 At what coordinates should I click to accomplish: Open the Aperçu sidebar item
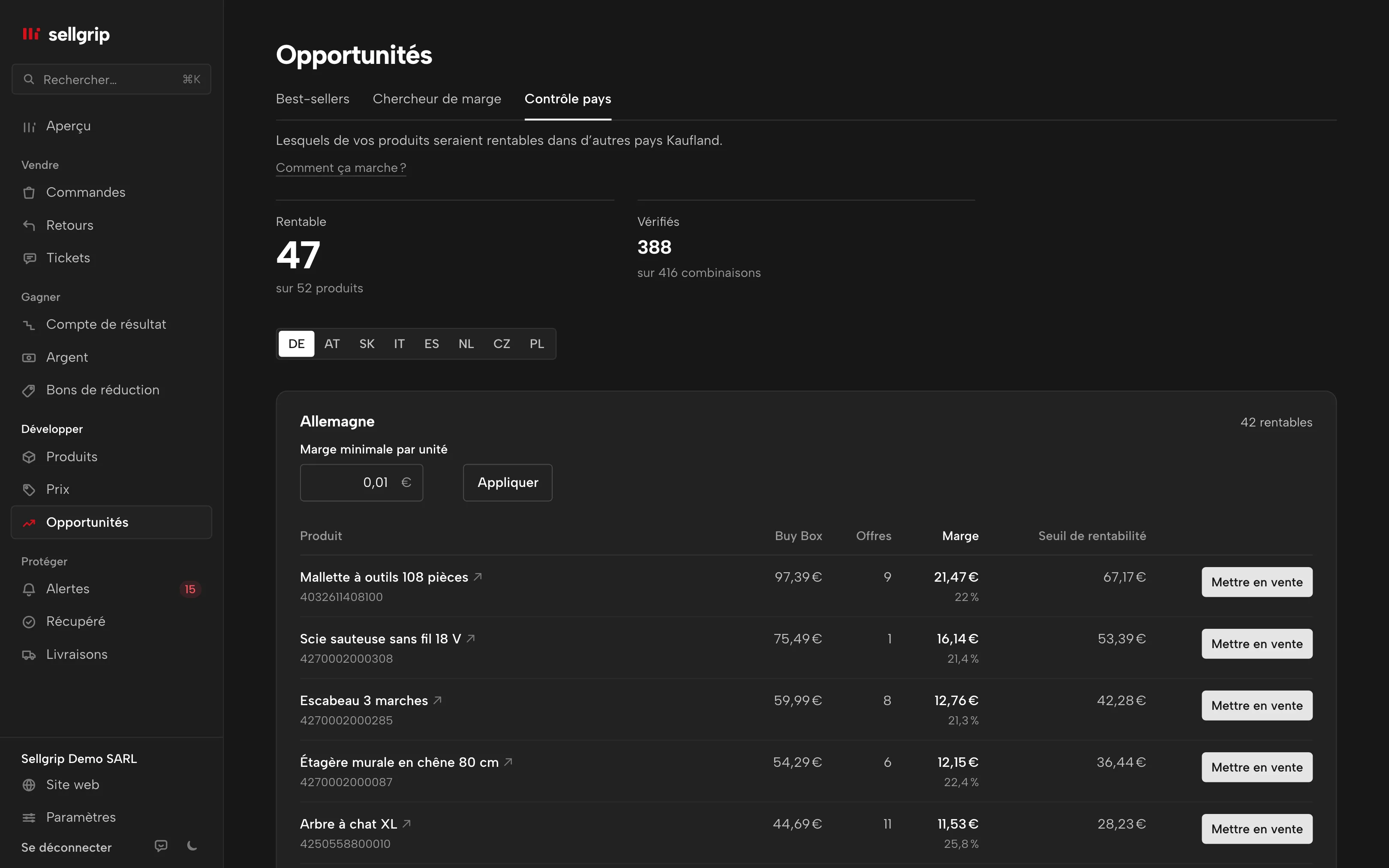click(111, 126)
